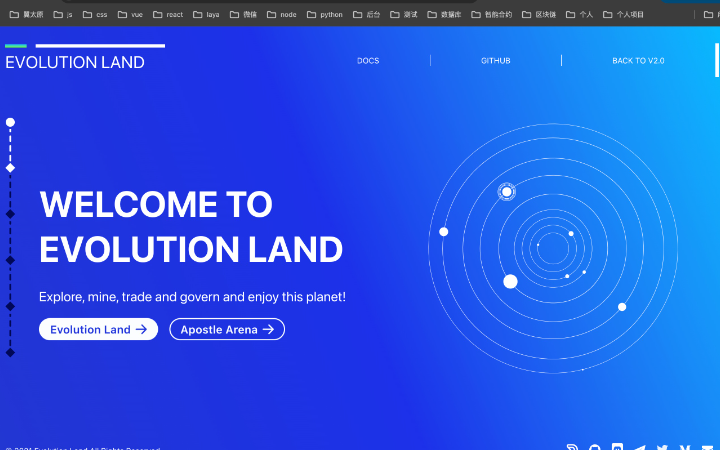
Task: Jump to the last diamond section marker
Action: click(x=10, y=353)
